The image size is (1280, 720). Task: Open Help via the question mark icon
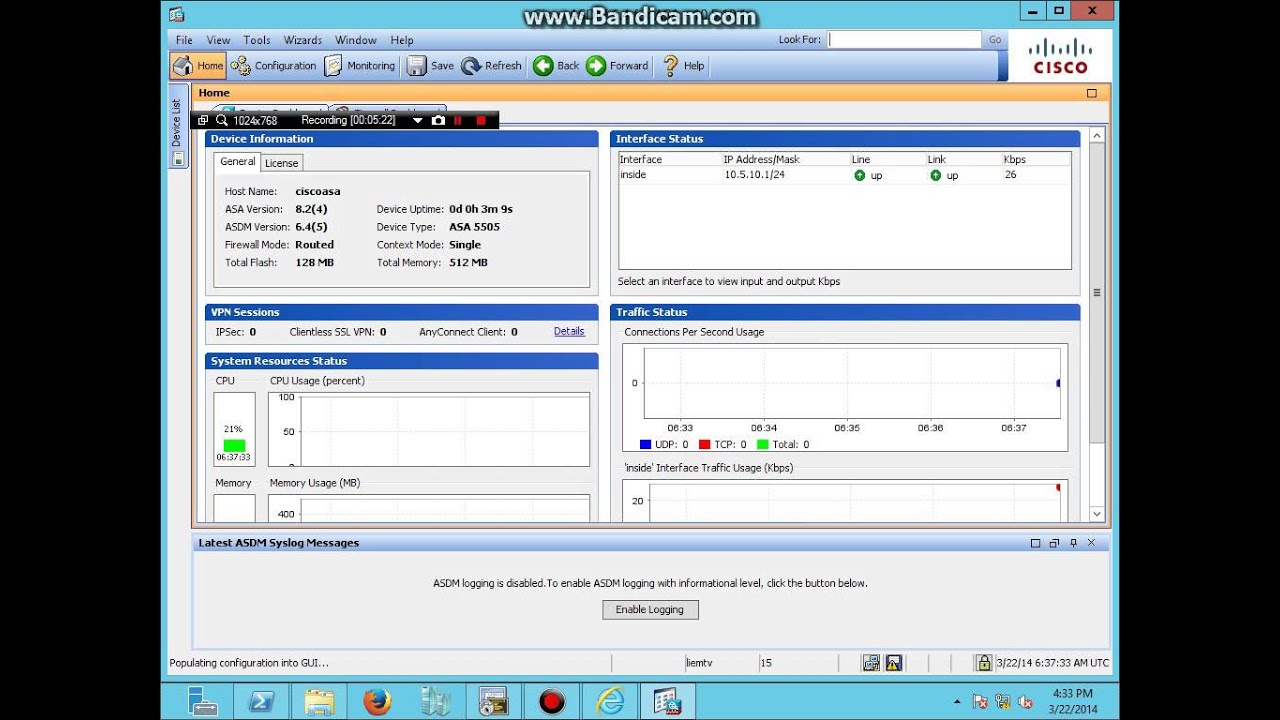pos(670,66)
